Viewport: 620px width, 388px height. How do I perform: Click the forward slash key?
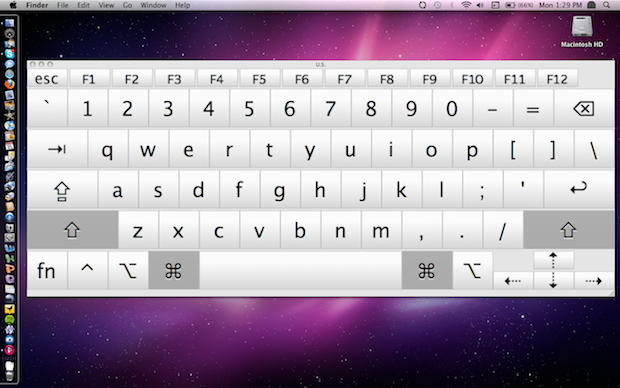[503, 230]
